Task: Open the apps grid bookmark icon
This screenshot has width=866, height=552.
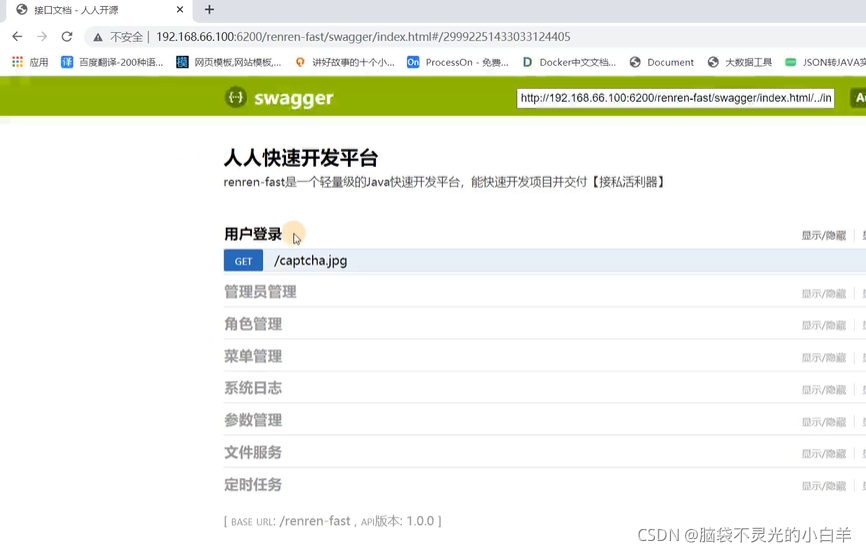Action: click(18, 62)
